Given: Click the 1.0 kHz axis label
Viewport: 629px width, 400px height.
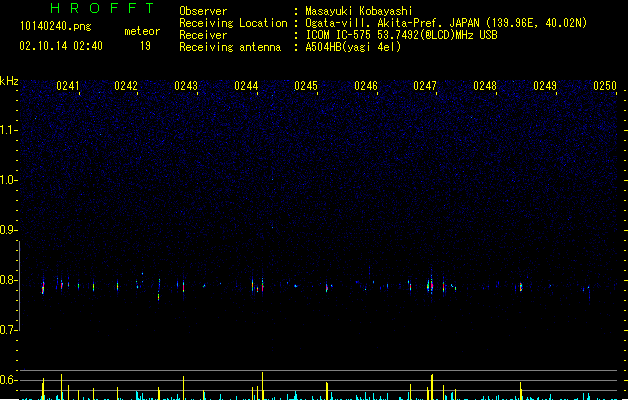Looking at the screenshot, I should (x=8, y=180).
